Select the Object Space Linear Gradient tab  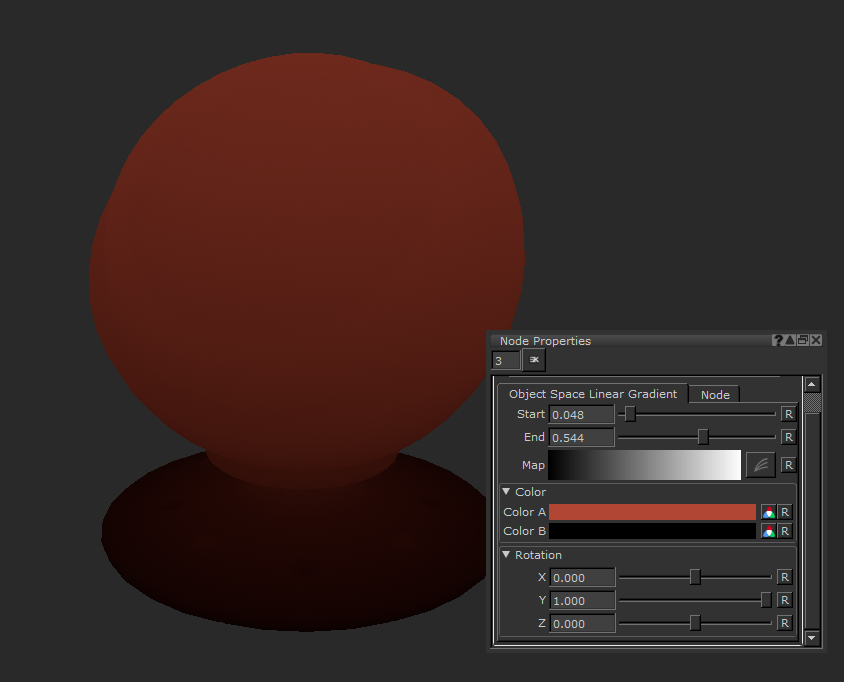click(x=593, y=394)
